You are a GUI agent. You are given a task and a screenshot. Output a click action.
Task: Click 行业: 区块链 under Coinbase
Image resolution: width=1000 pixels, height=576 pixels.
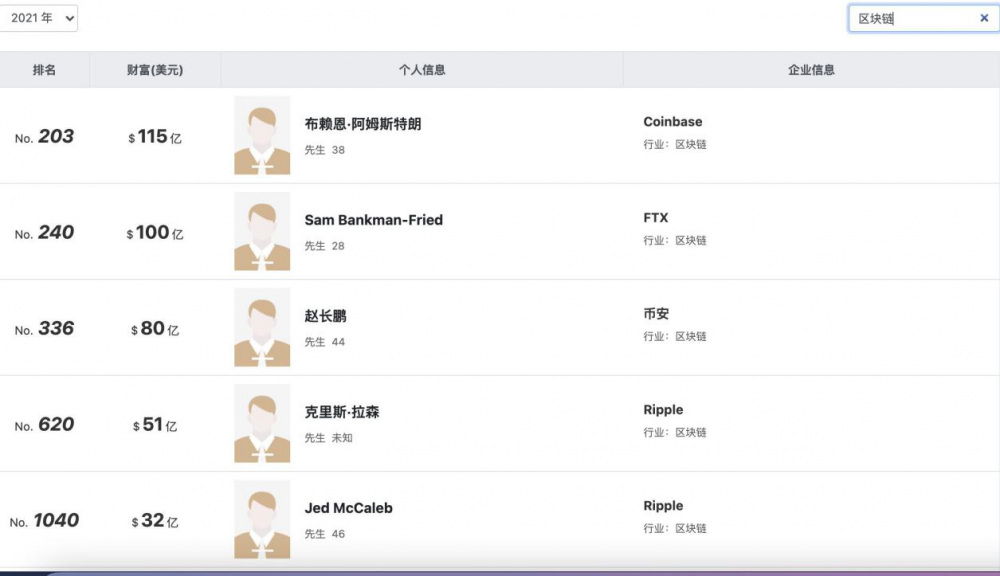click(x=675, y=145)
